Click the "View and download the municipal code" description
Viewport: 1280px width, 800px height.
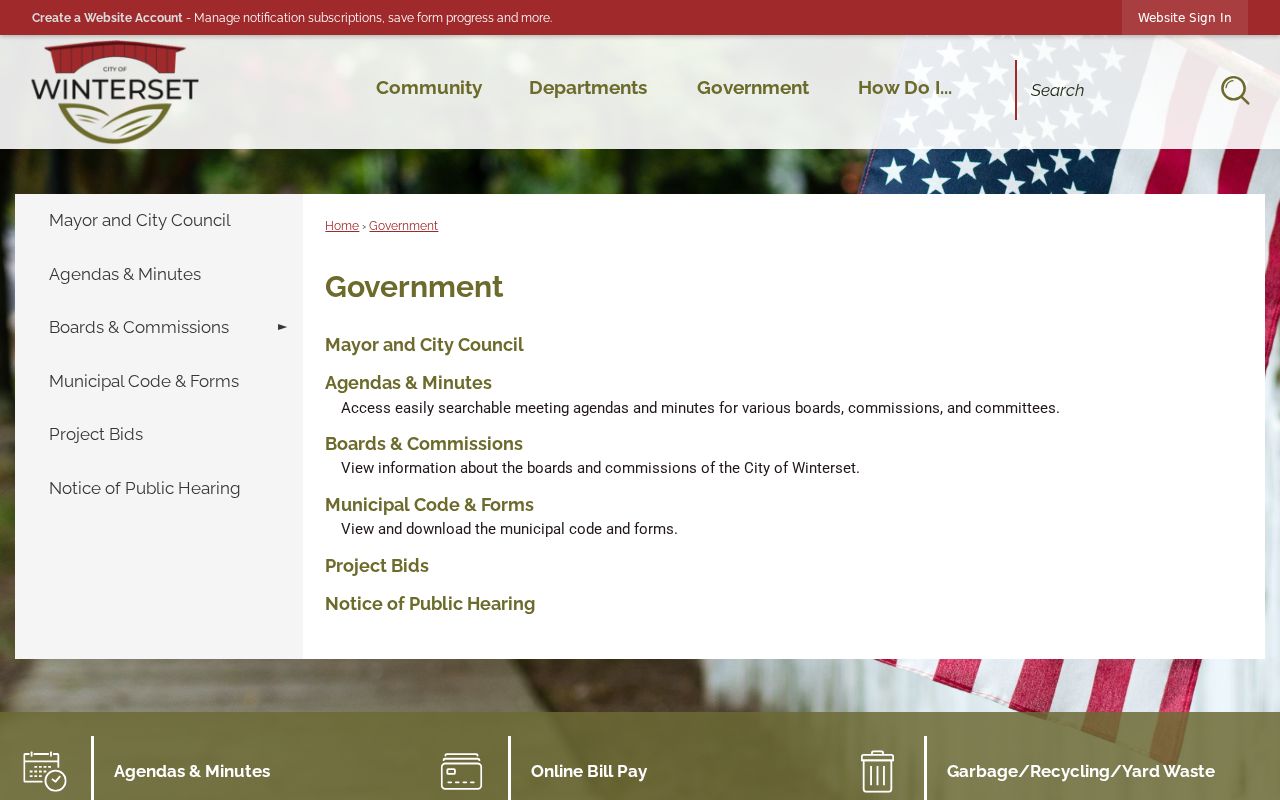pos(509,529)
